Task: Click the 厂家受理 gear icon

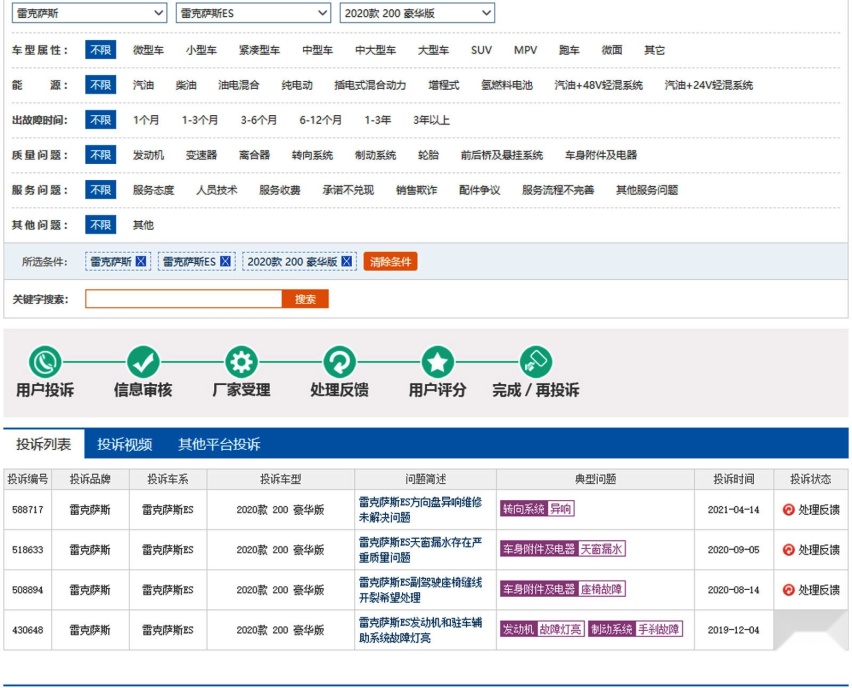Action: [241, 362]
